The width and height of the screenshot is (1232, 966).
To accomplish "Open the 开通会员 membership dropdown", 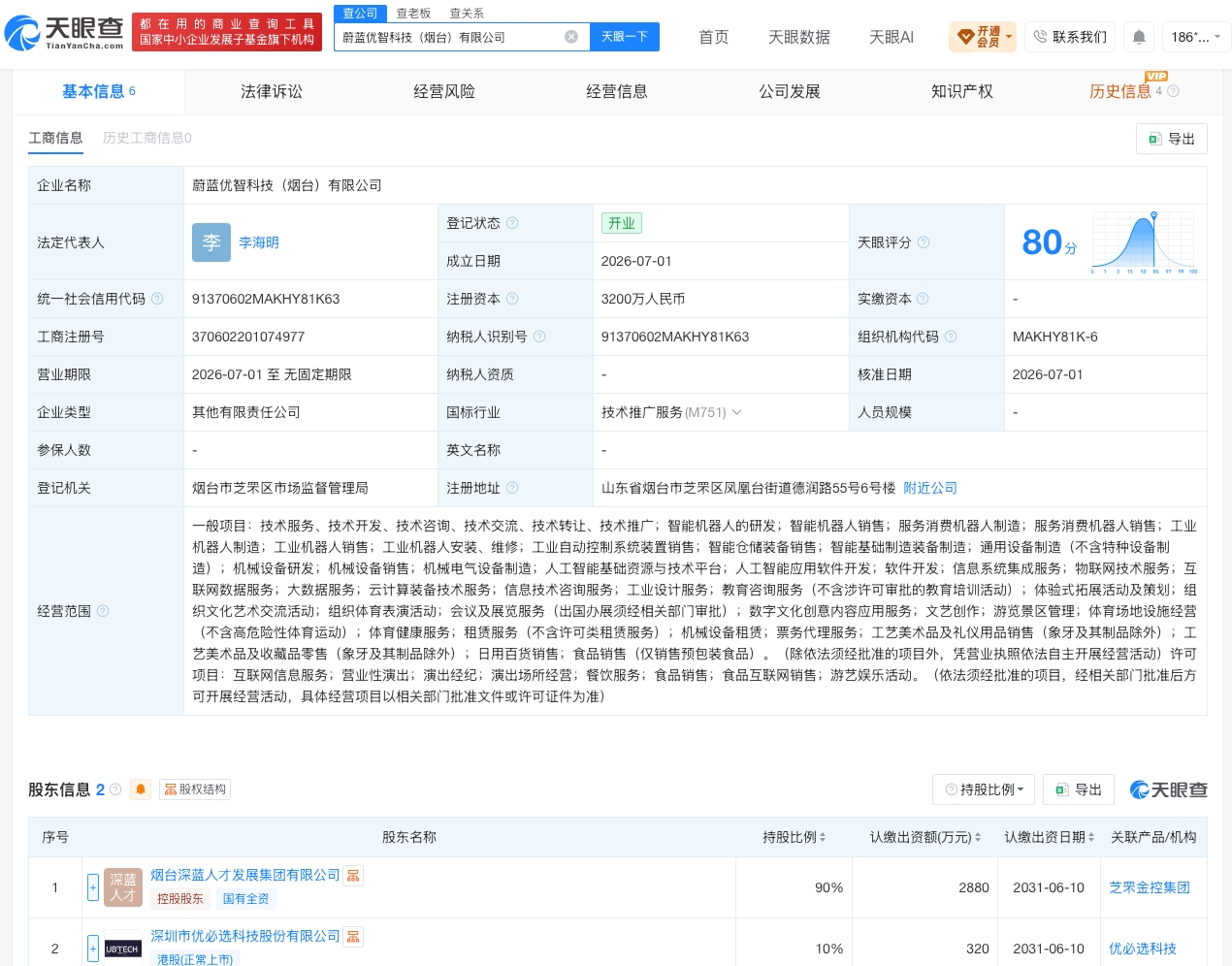I will (x=983, y=37).
